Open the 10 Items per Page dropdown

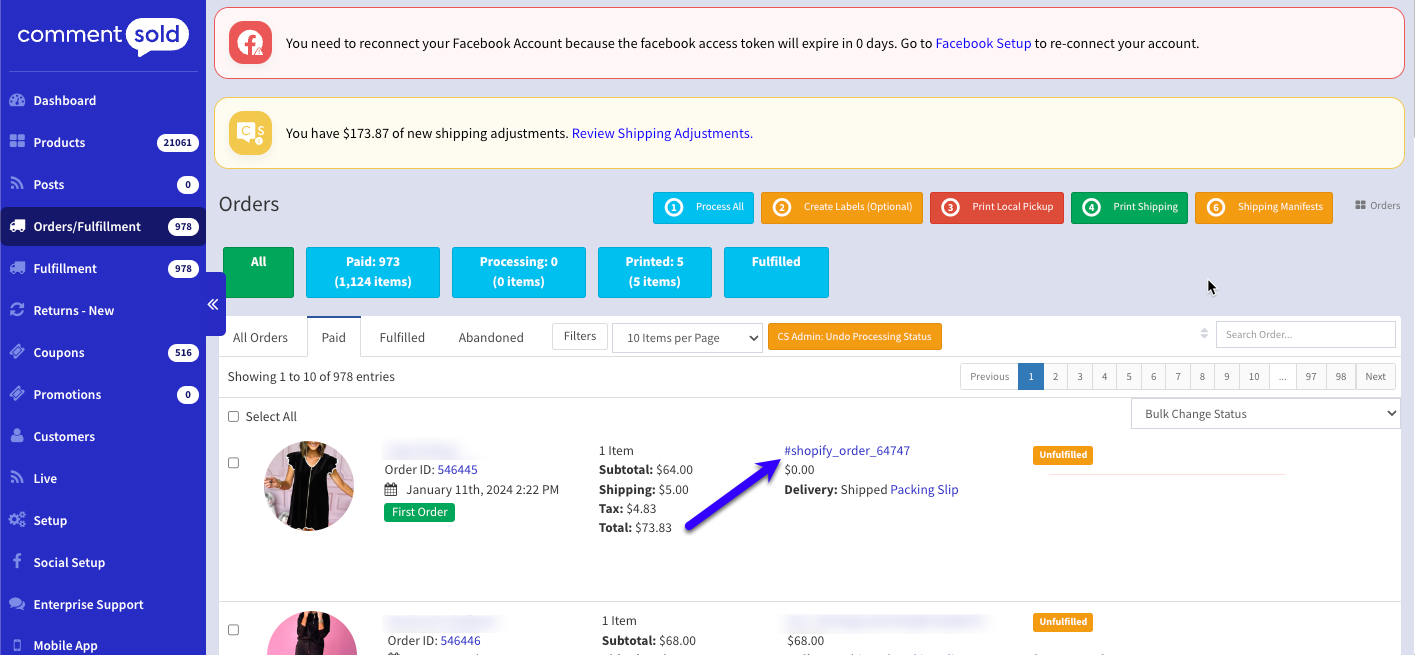[x=687, y=338]
